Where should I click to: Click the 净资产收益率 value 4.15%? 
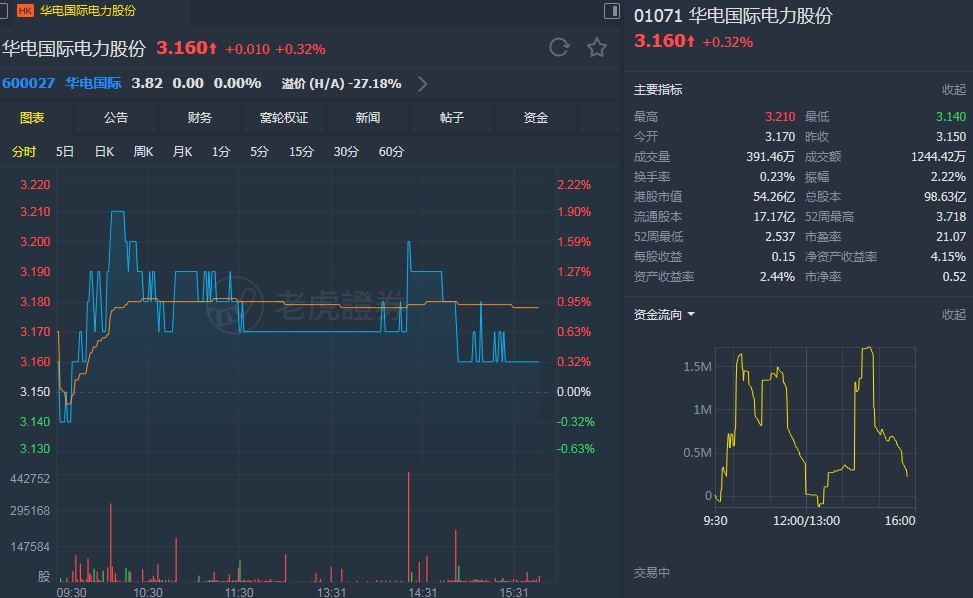click(948, 256)
